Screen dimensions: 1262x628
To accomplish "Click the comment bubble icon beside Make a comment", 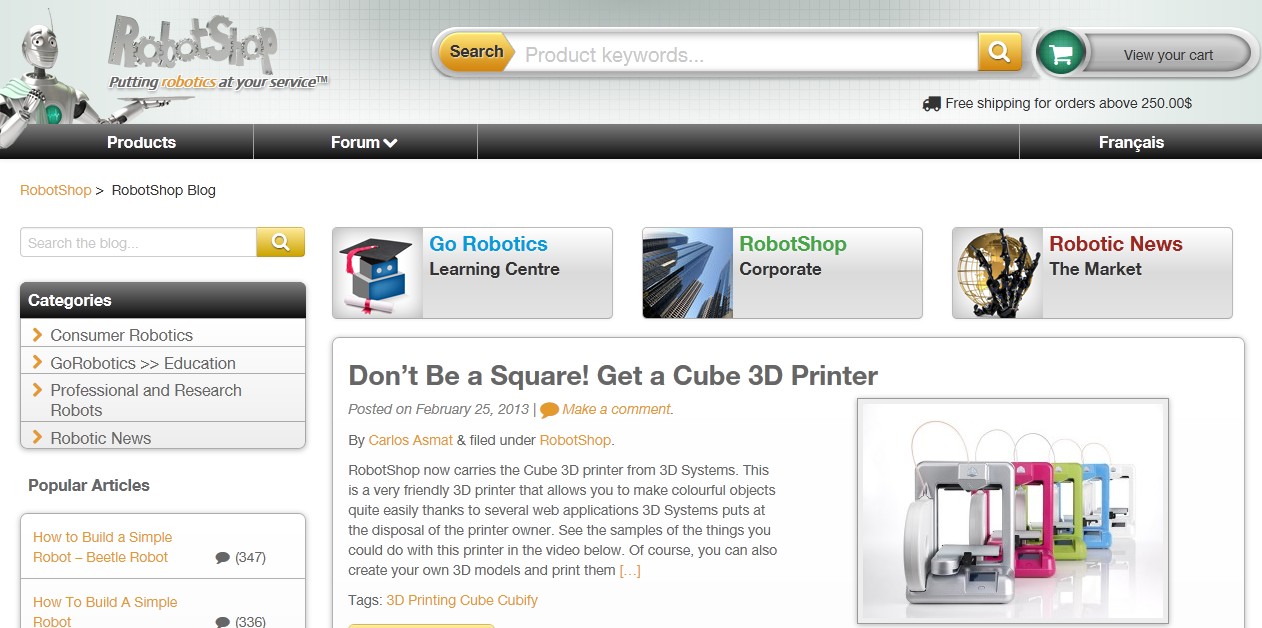I will coord(549,410).
